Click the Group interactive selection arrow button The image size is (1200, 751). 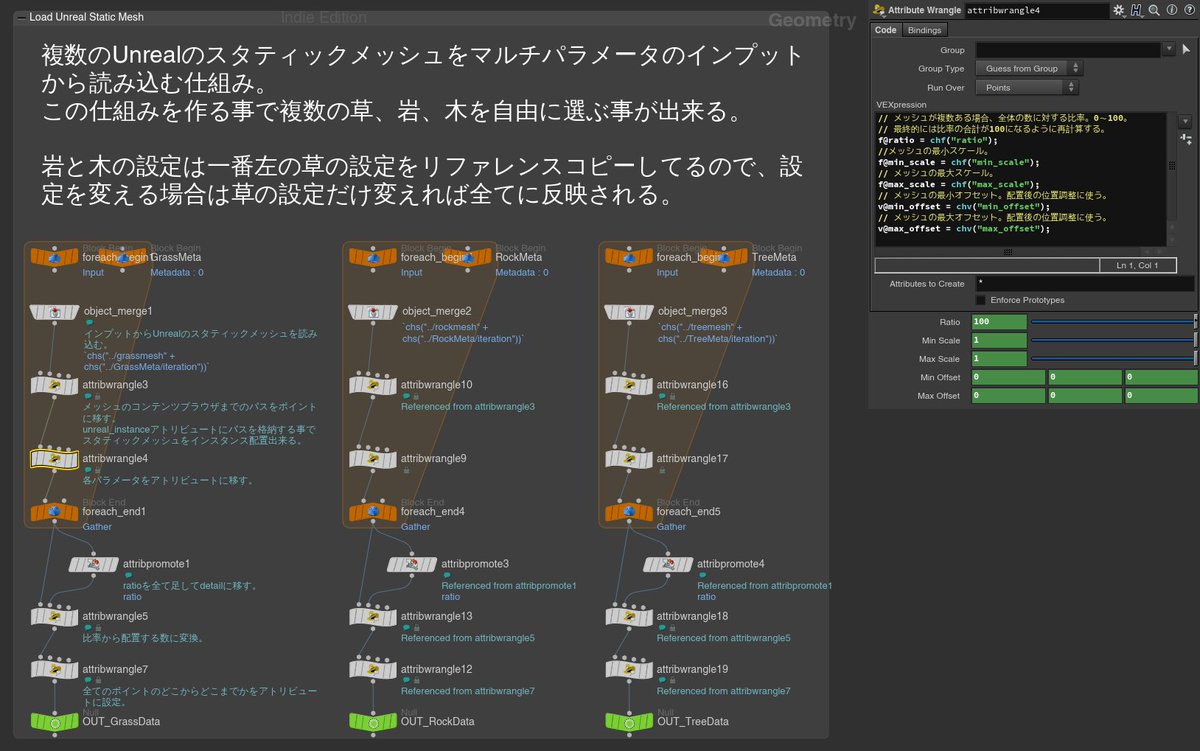1187,48
